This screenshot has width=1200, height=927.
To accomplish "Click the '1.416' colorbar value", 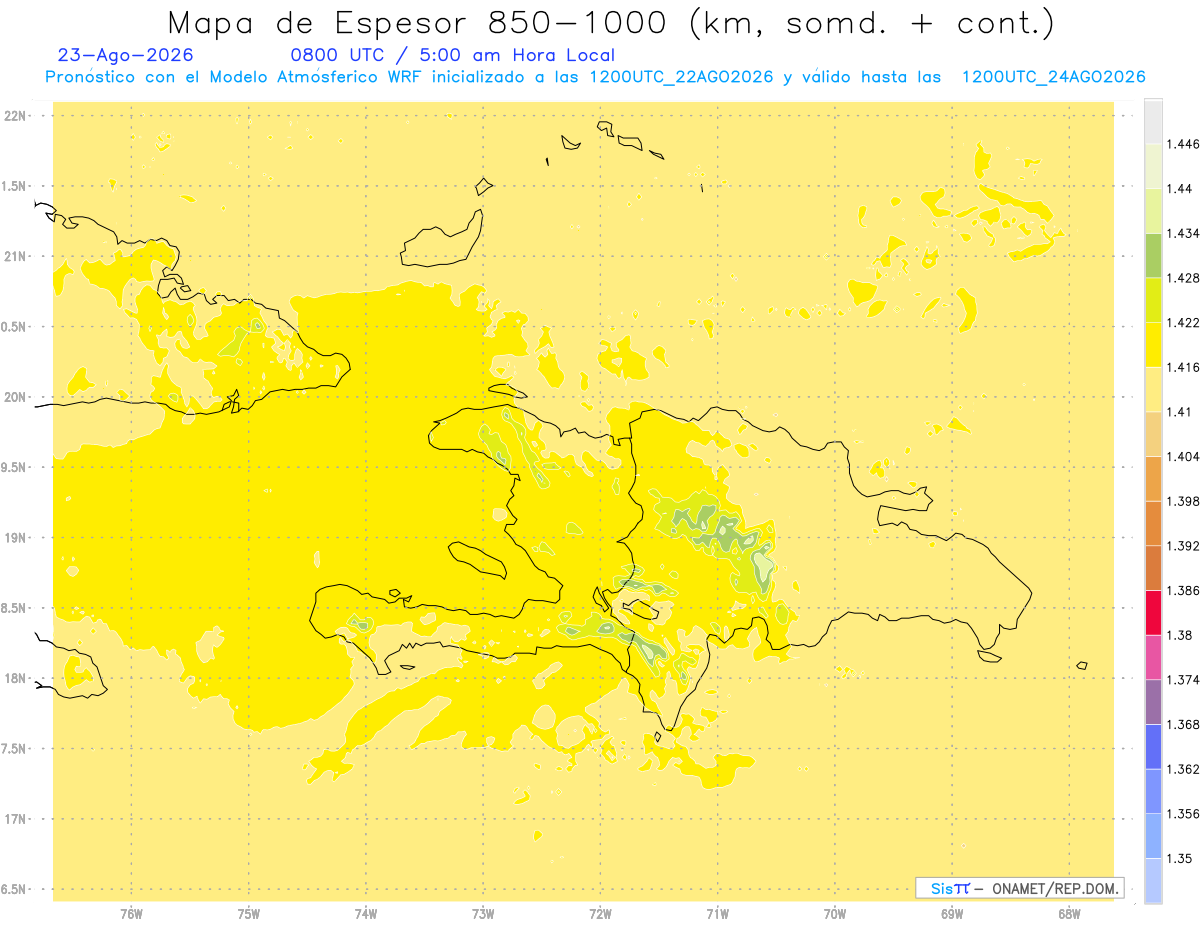I will (x=1184, y=367).
